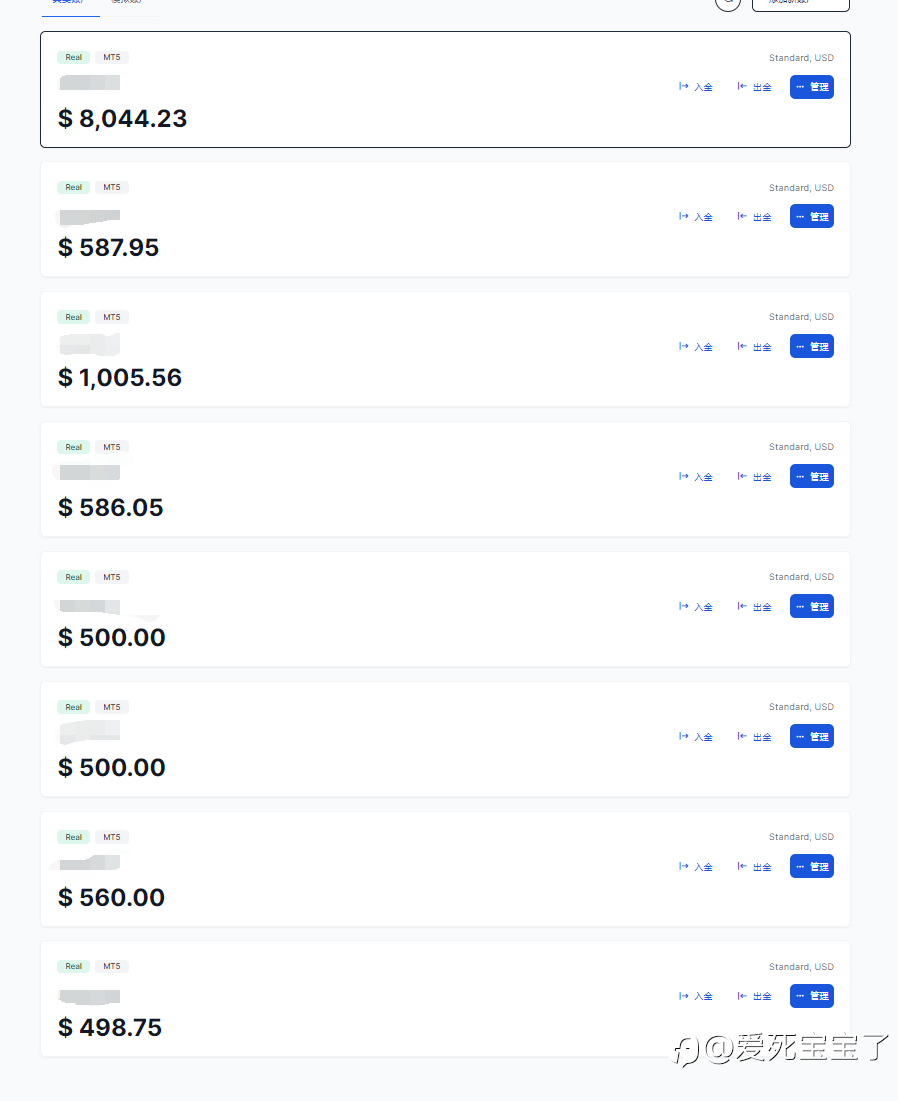Click withdrawal arrow icon for $587.95 account
Image resolution: width=898 pixels, height=1101 pixels.
click(x=742, y=216)
